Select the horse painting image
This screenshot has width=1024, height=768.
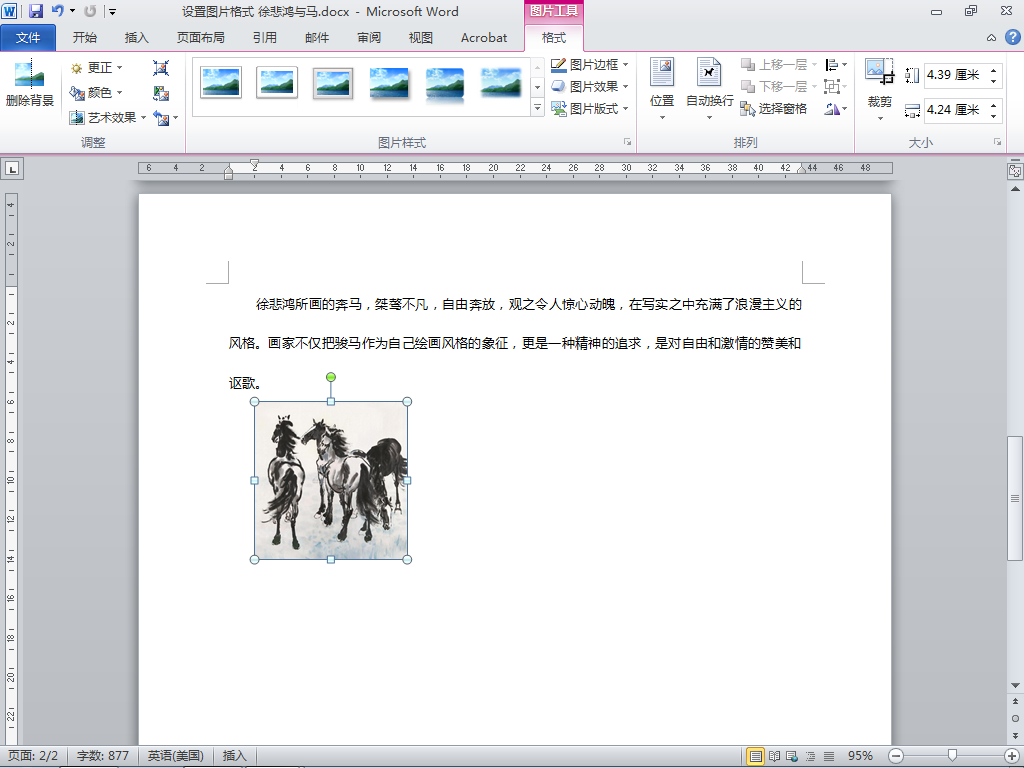click(331, 481)
